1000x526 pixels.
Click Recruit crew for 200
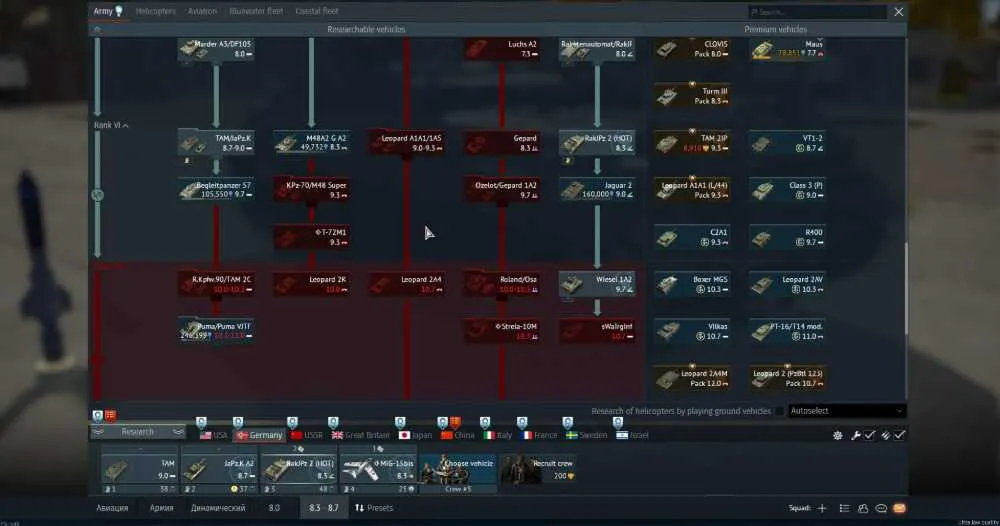click(x=538, y=470)
